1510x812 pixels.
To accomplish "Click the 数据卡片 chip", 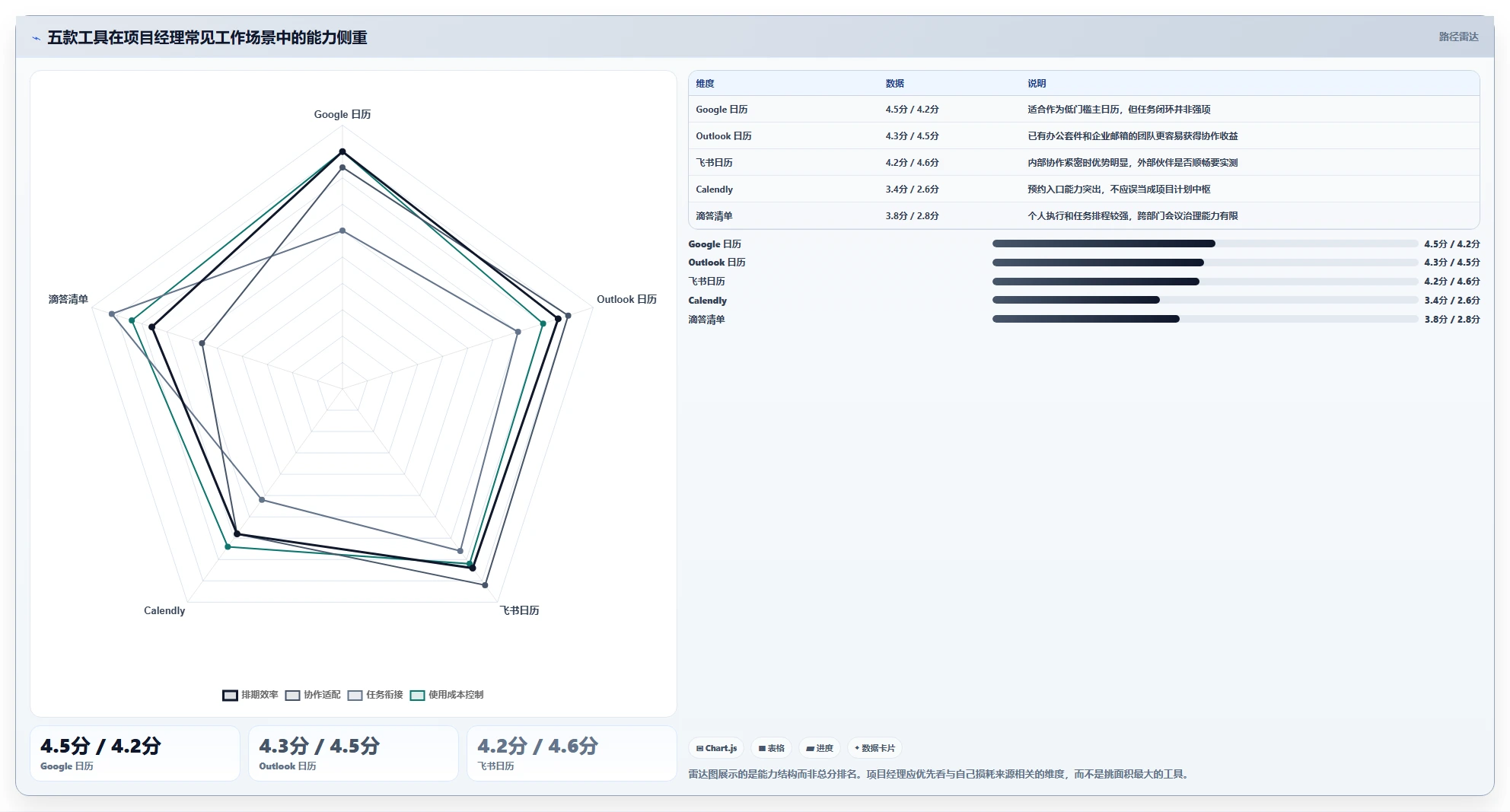I will click(874, 748).
